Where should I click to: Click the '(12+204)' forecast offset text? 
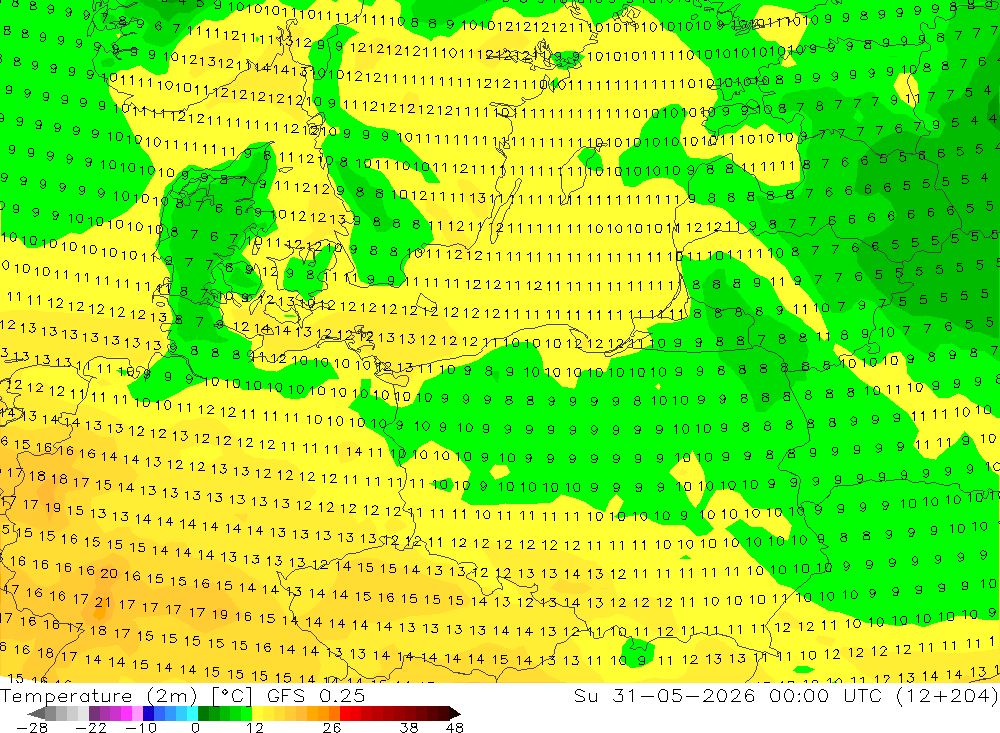click(x=946, y=696)
